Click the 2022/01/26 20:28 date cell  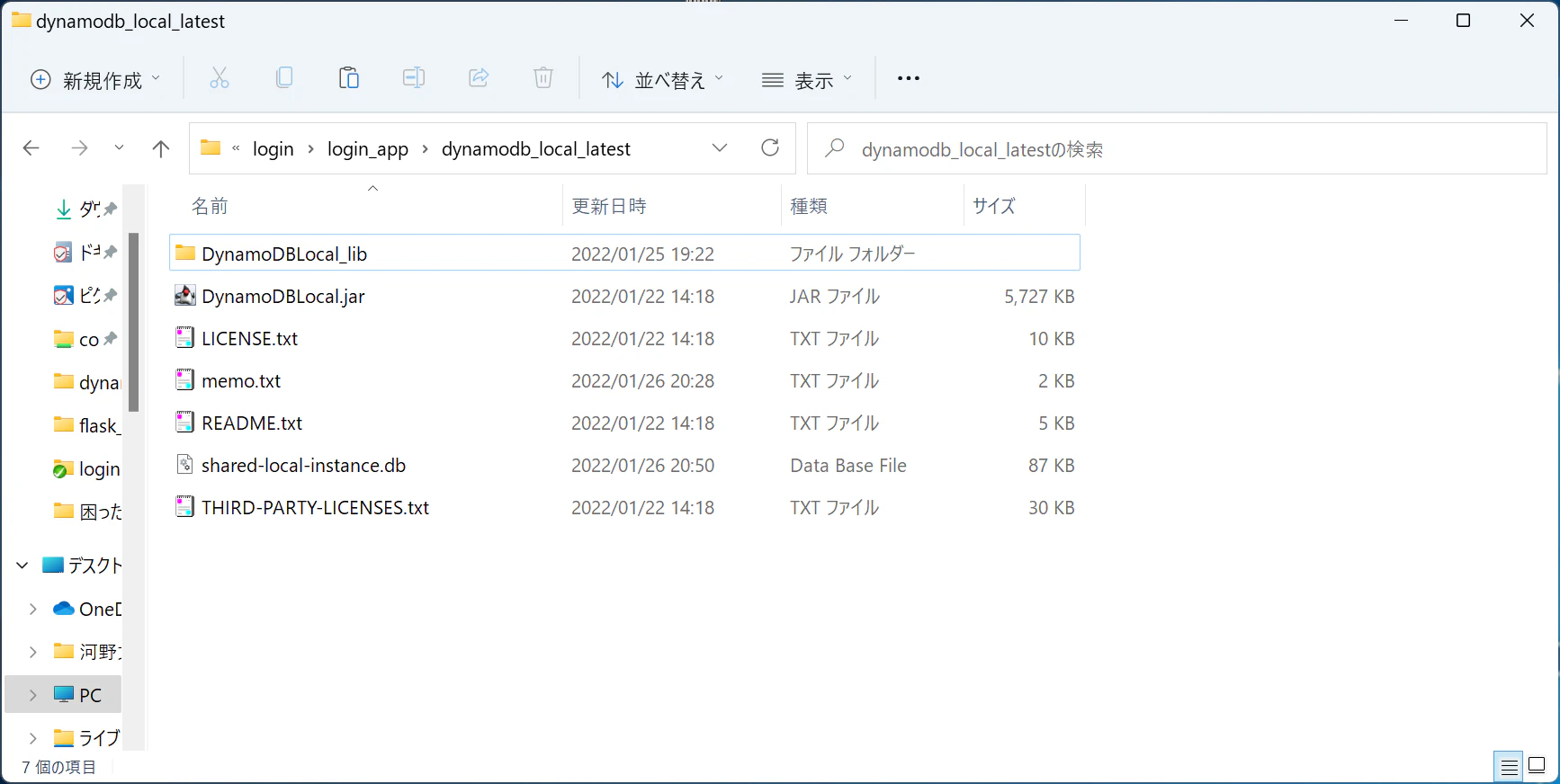643,380
